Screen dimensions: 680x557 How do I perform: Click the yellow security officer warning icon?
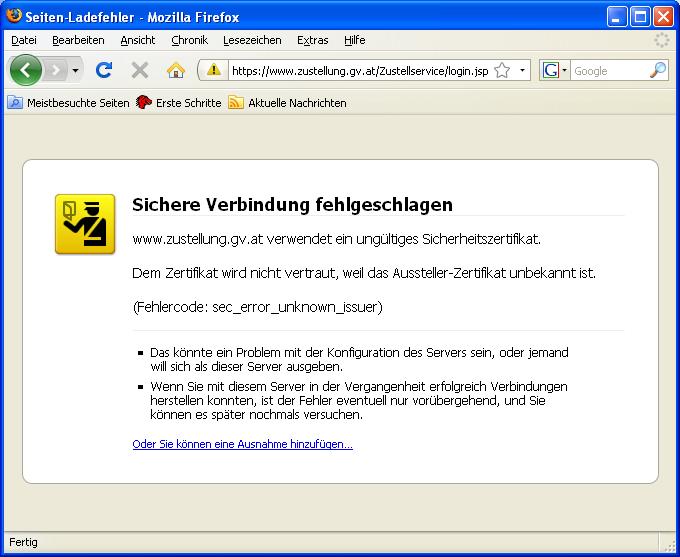(x=85, y=224)
